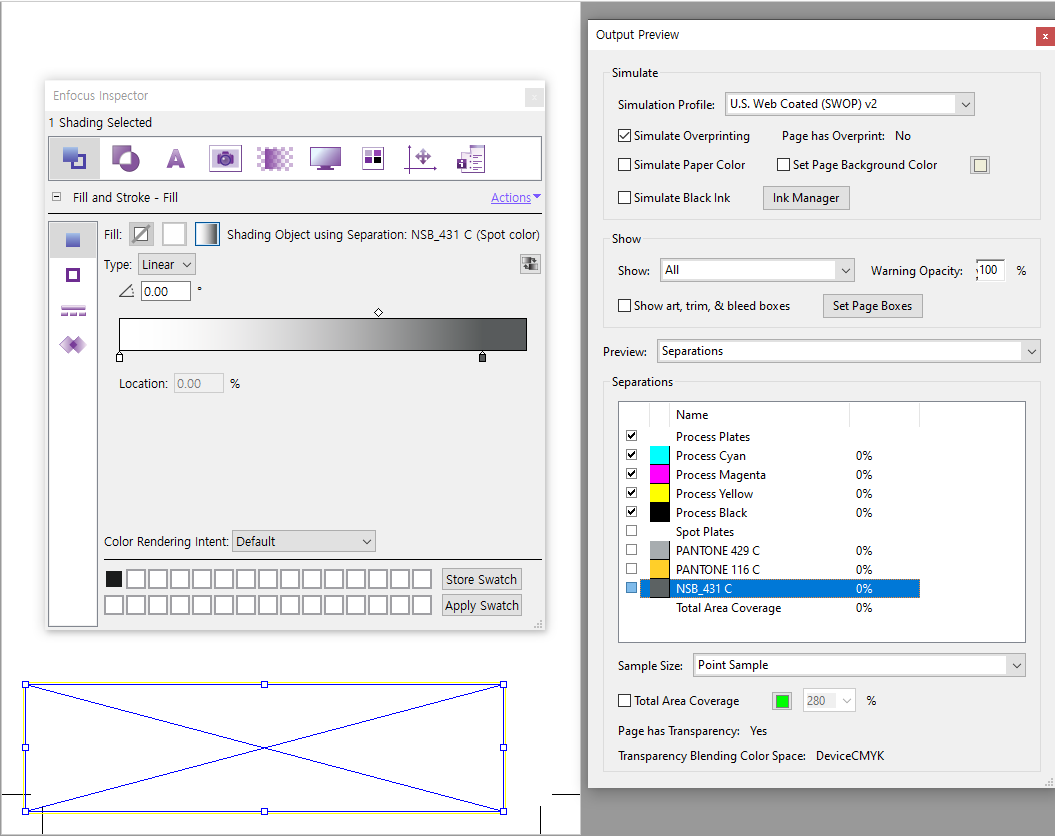Select the dark right gradient stop

click(482, 357)
